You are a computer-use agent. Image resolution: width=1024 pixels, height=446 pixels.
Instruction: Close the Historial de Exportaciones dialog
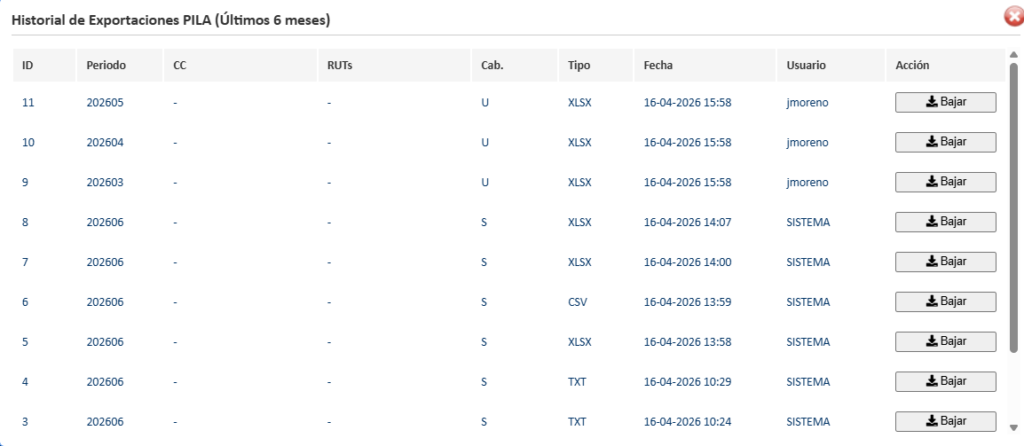[x=1012, y=17]
